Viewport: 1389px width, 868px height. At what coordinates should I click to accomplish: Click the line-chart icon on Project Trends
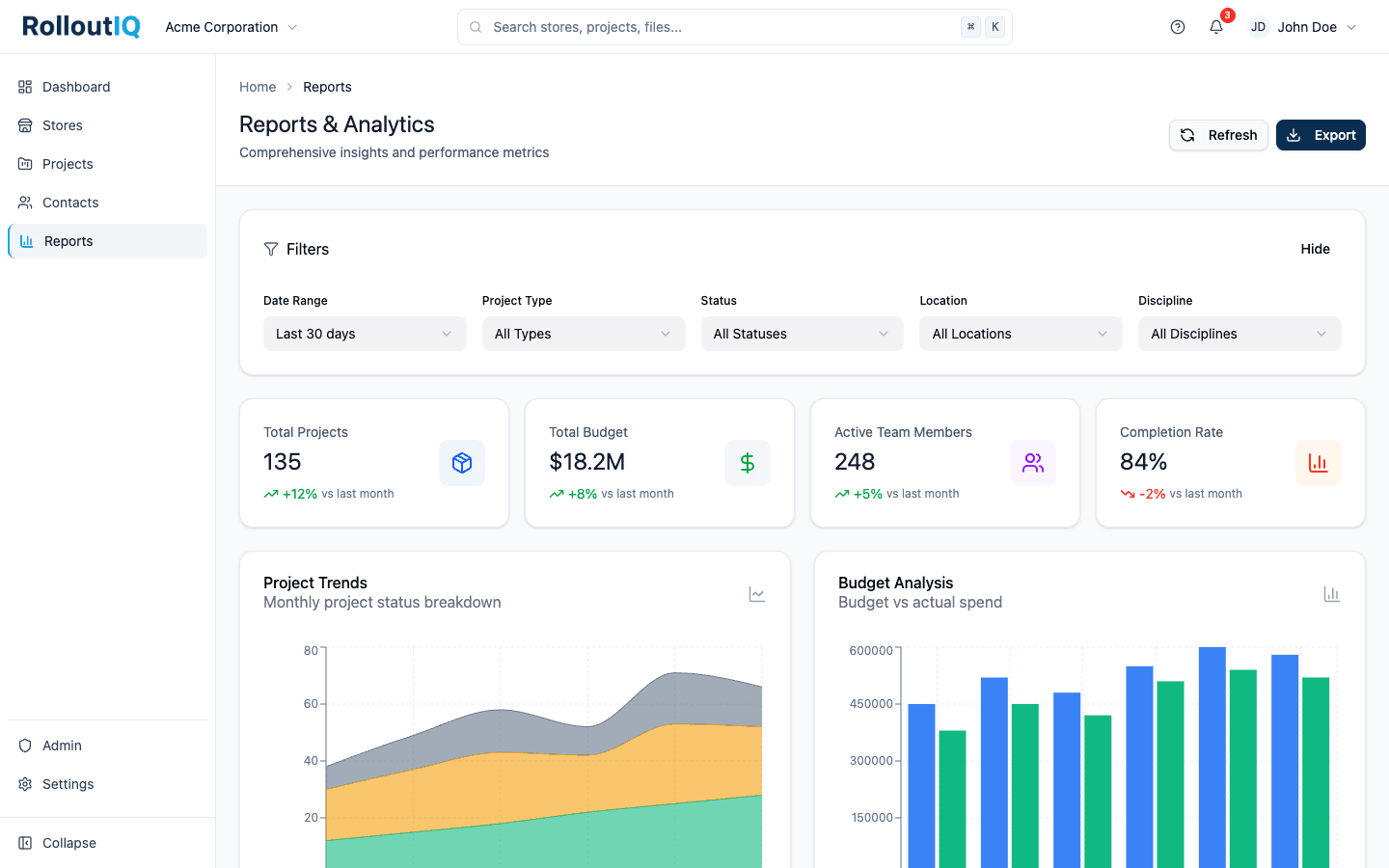pyautogui.click(x=757, y=594)
